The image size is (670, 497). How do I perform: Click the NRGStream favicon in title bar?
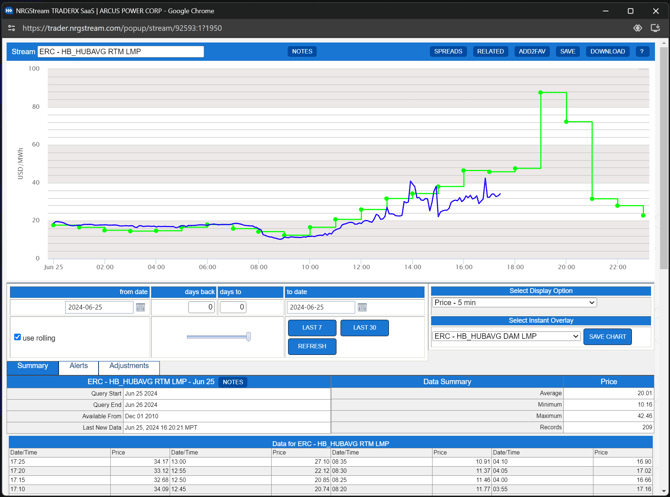coord(9,11)
